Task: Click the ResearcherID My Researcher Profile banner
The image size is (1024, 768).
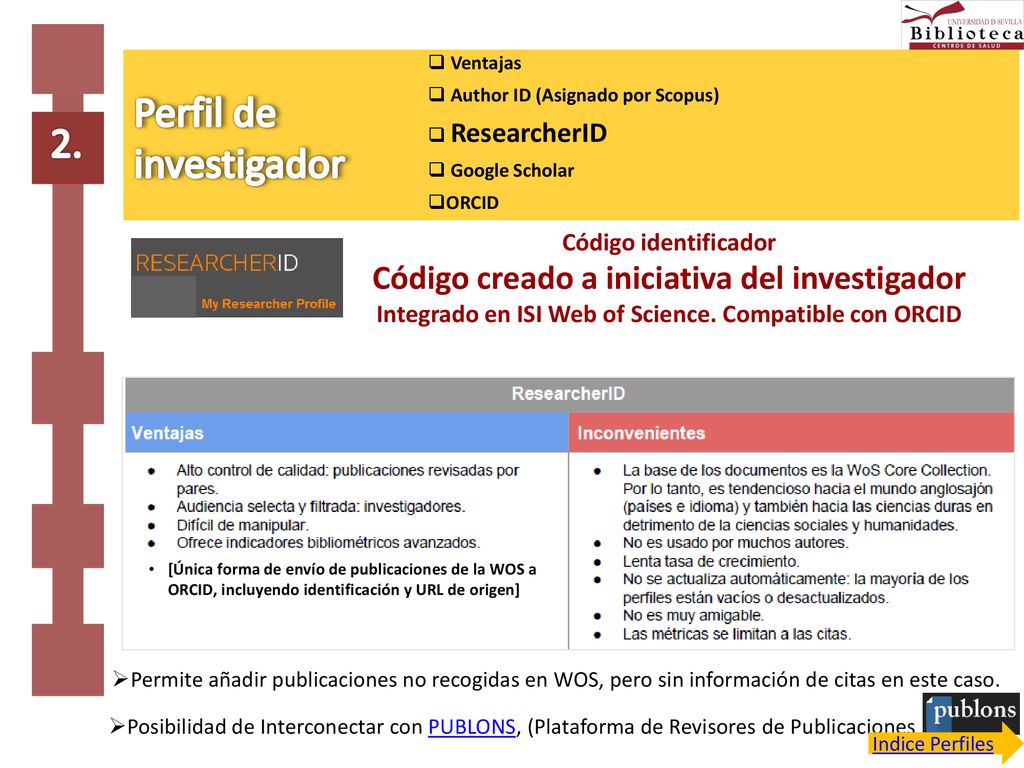Action: click(x=236, y=278)
